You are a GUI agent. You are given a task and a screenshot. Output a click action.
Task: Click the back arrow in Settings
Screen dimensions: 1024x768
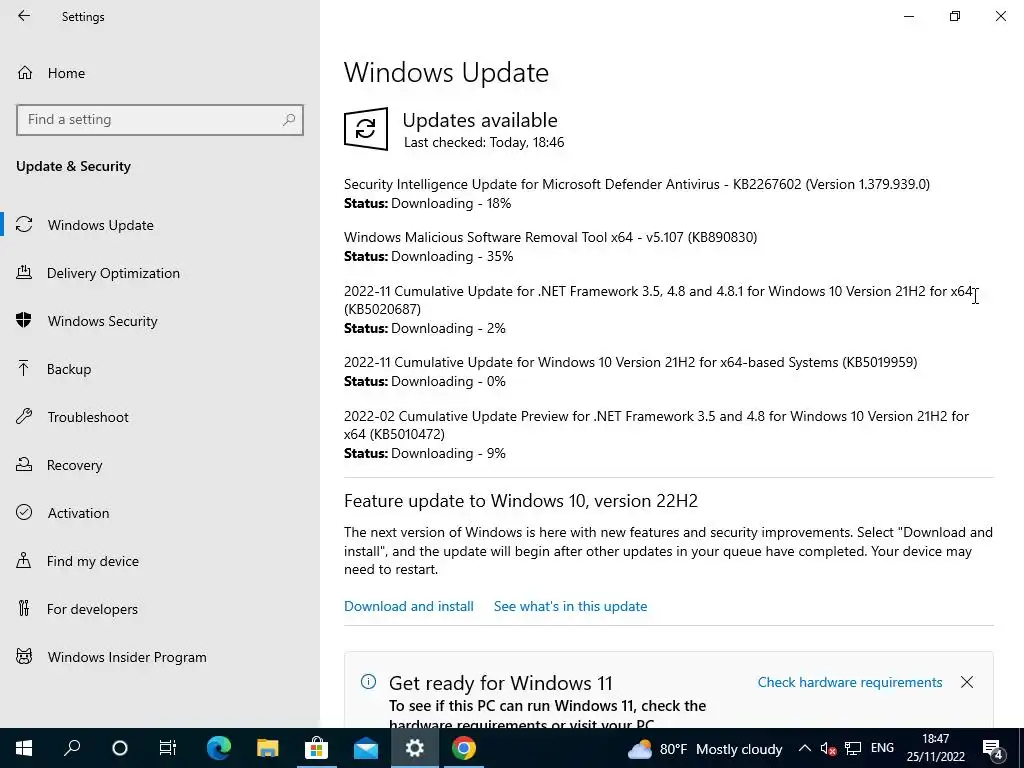24,16
